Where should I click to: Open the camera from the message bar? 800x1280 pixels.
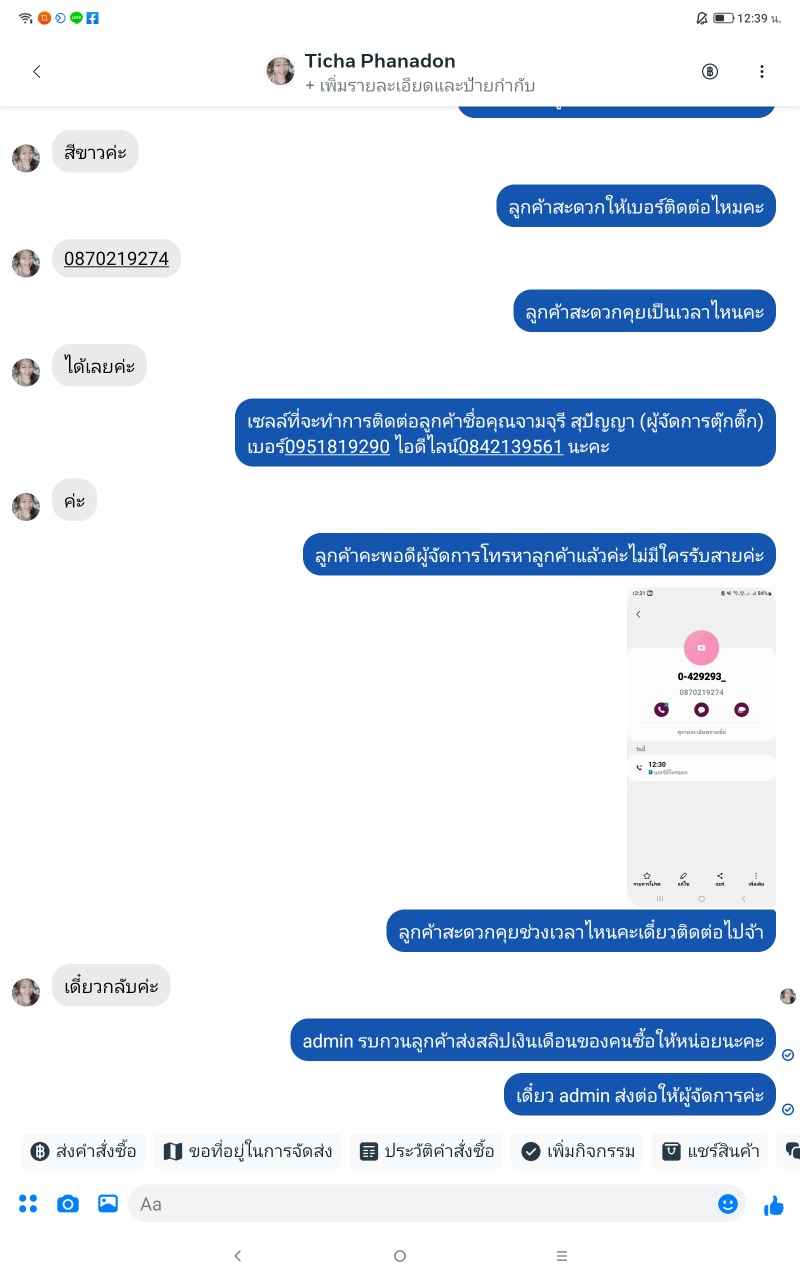tap(68, 1204)
